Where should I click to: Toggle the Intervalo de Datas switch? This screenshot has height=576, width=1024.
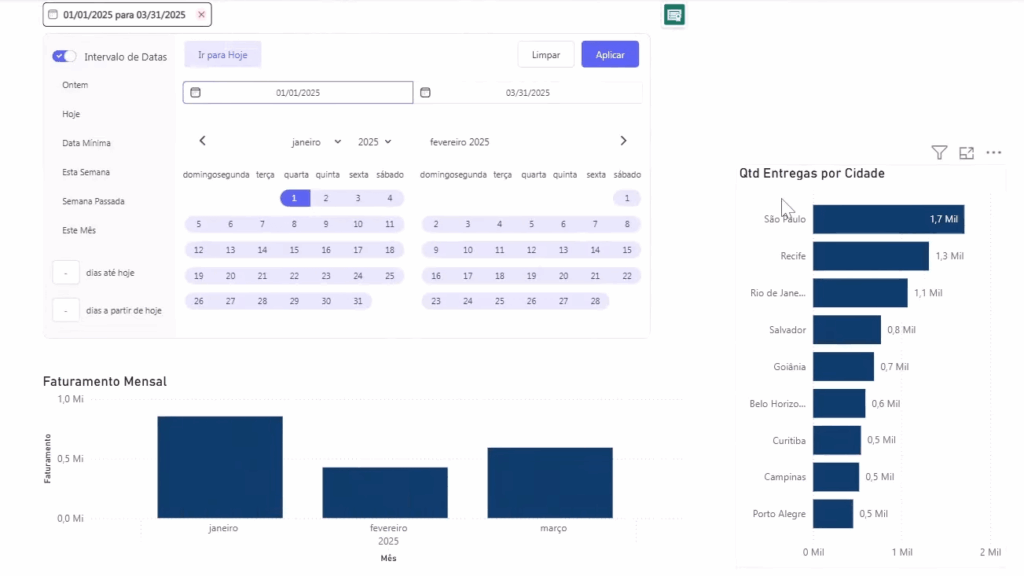pyautogui.click(x=64, y=56)
